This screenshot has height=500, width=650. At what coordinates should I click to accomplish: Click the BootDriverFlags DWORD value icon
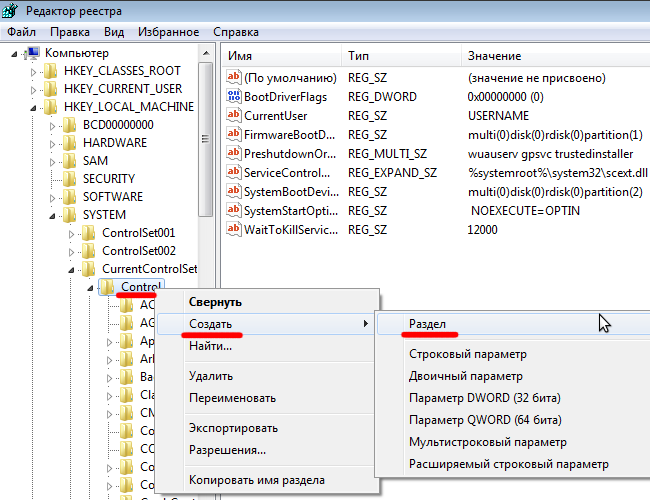tap(236, 96)
